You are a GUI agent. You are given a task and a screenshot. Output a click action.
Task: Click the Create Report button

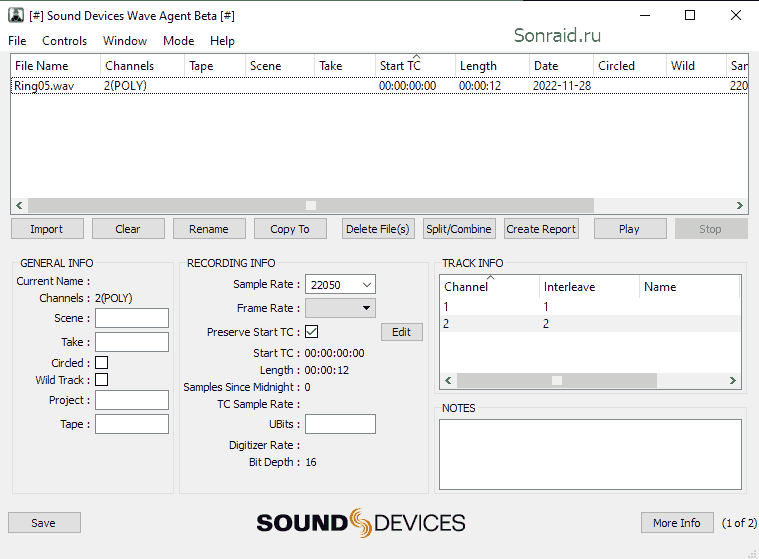541,229
